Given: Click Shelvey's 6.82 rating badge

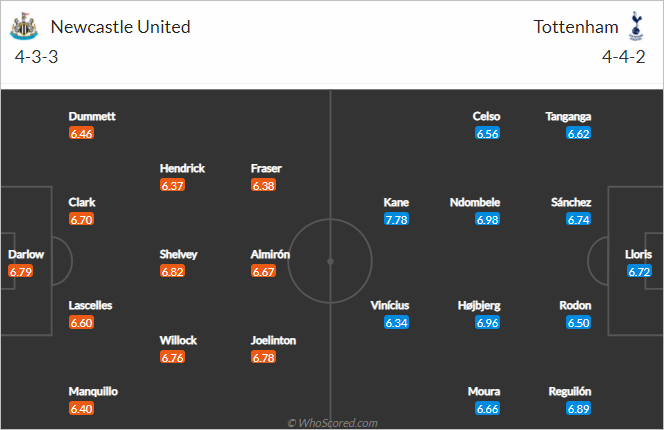Looking at the screenshot, I should [x=172, y=272].
